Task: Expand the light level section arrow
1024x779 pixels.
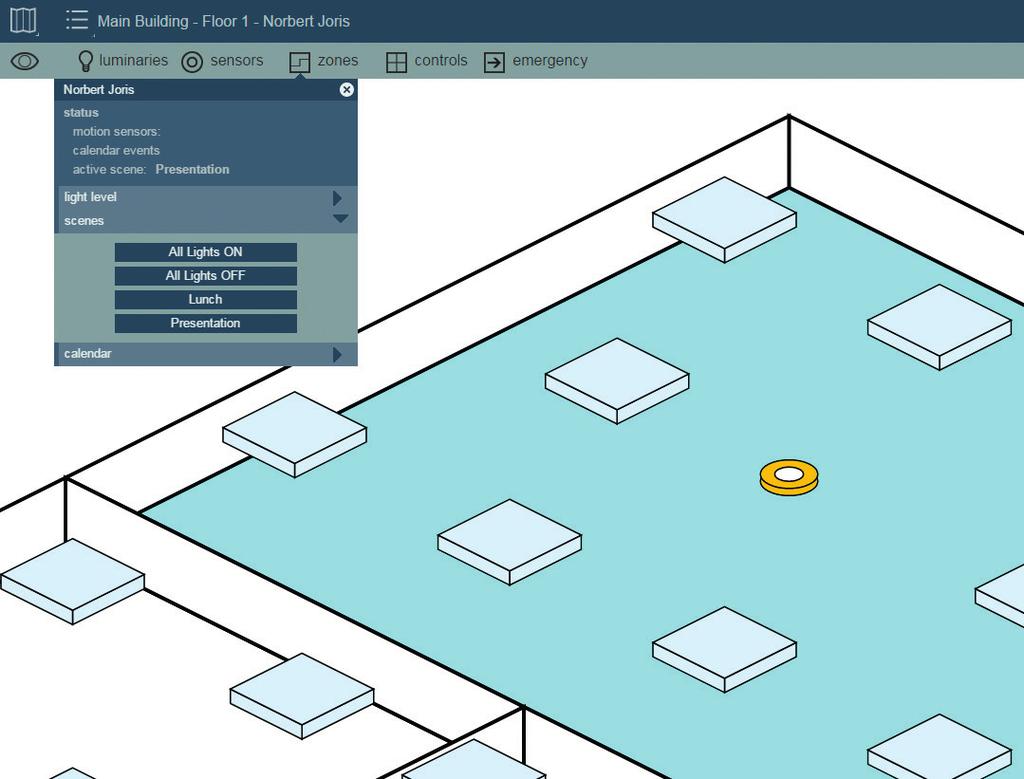Action: coord(337,197)
